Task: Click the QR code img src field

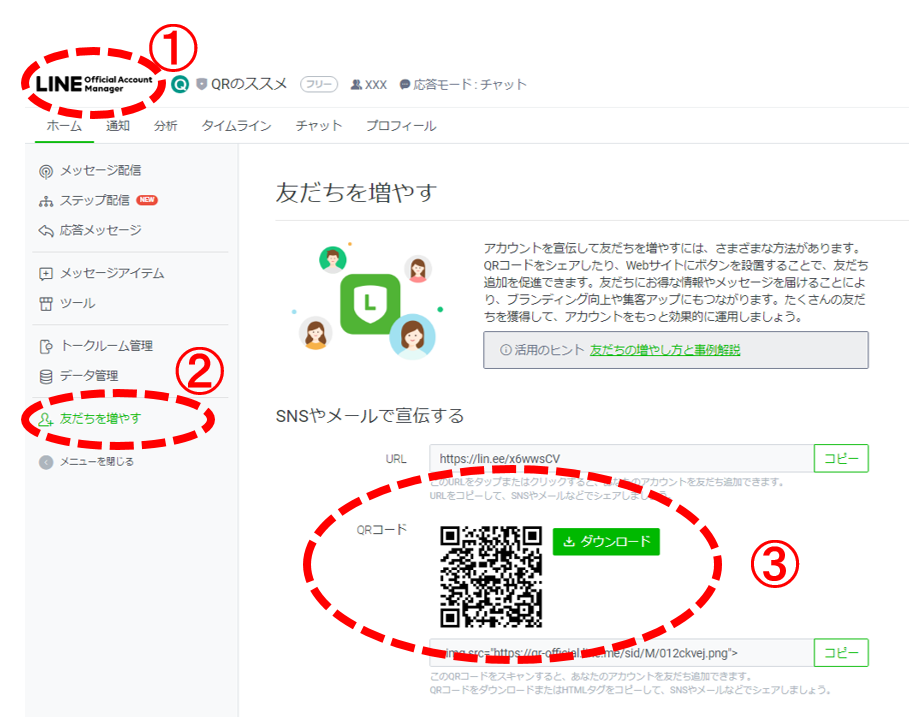Action: [621, 653]
